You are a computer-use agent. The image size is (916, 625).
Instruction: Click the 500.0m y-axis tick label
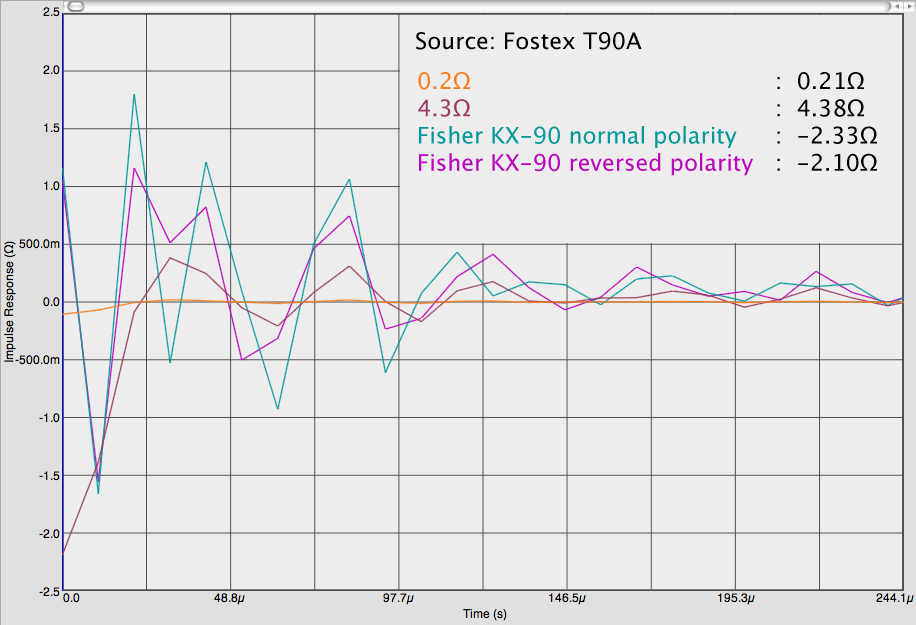pos(39,244)
